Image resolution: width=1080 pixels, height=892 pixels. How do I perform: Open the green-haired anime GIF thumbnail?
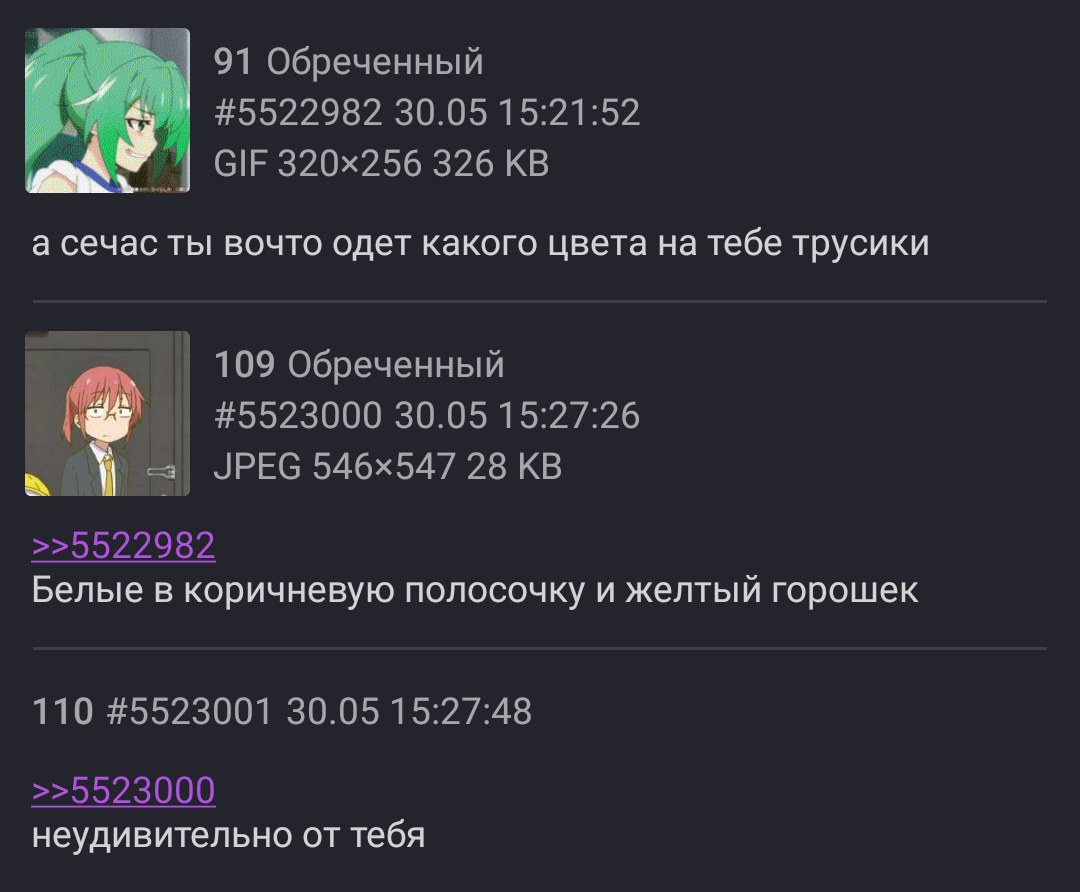coord(107,110)
